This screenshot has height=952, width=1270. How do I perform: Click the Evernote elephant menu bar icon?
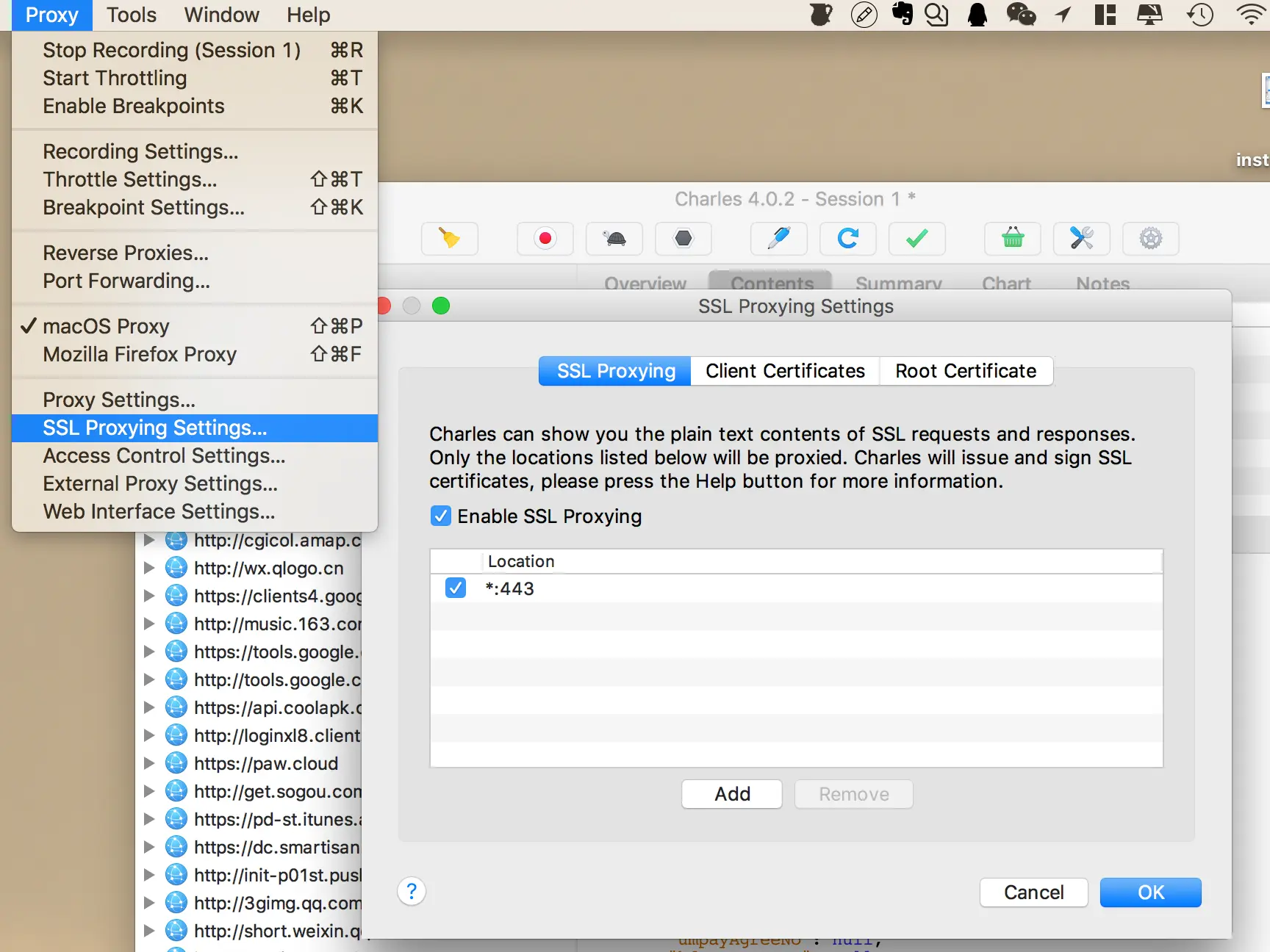pyautogui.click(x=902, y=14)
